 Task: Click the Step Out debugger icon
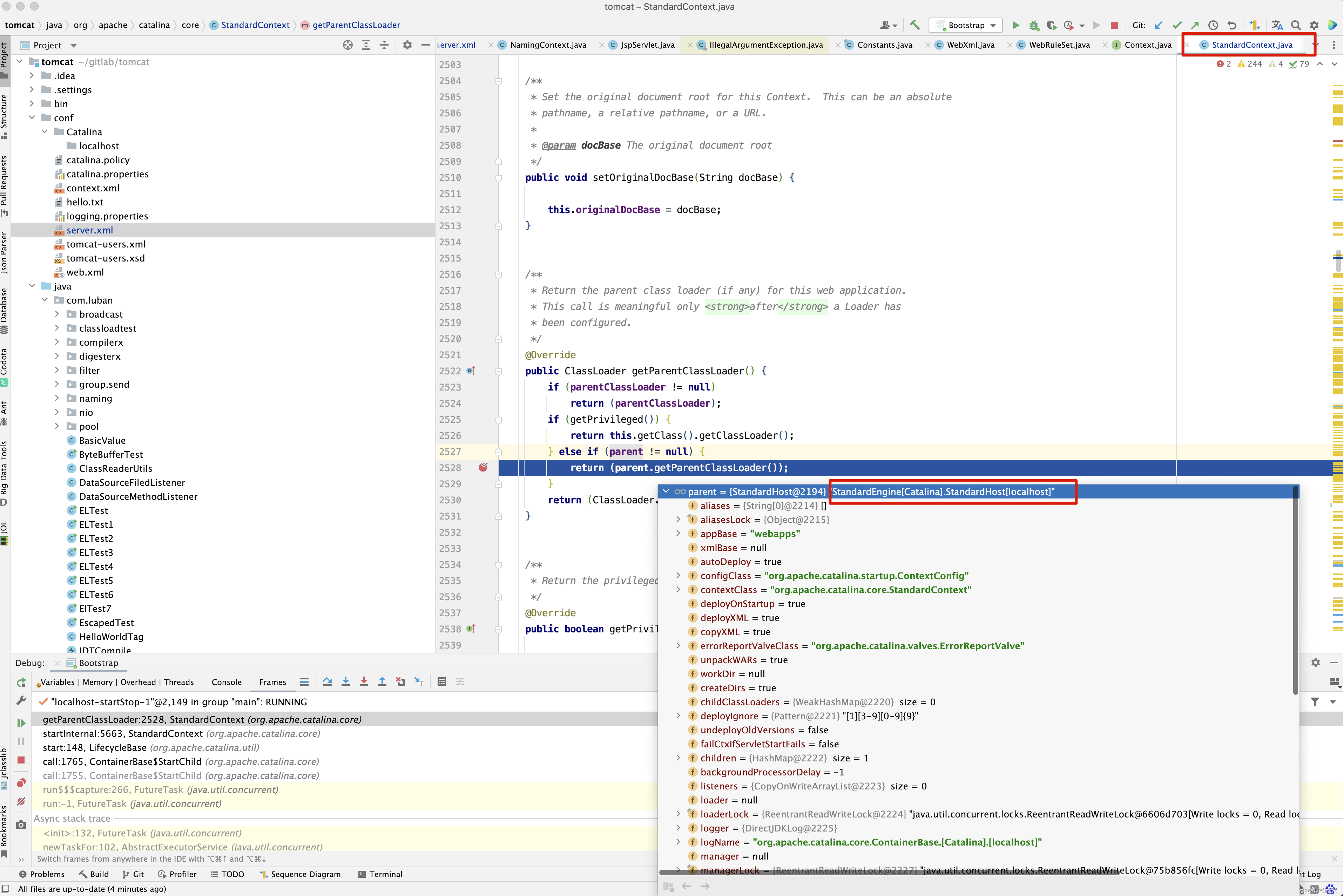[382, 682]
